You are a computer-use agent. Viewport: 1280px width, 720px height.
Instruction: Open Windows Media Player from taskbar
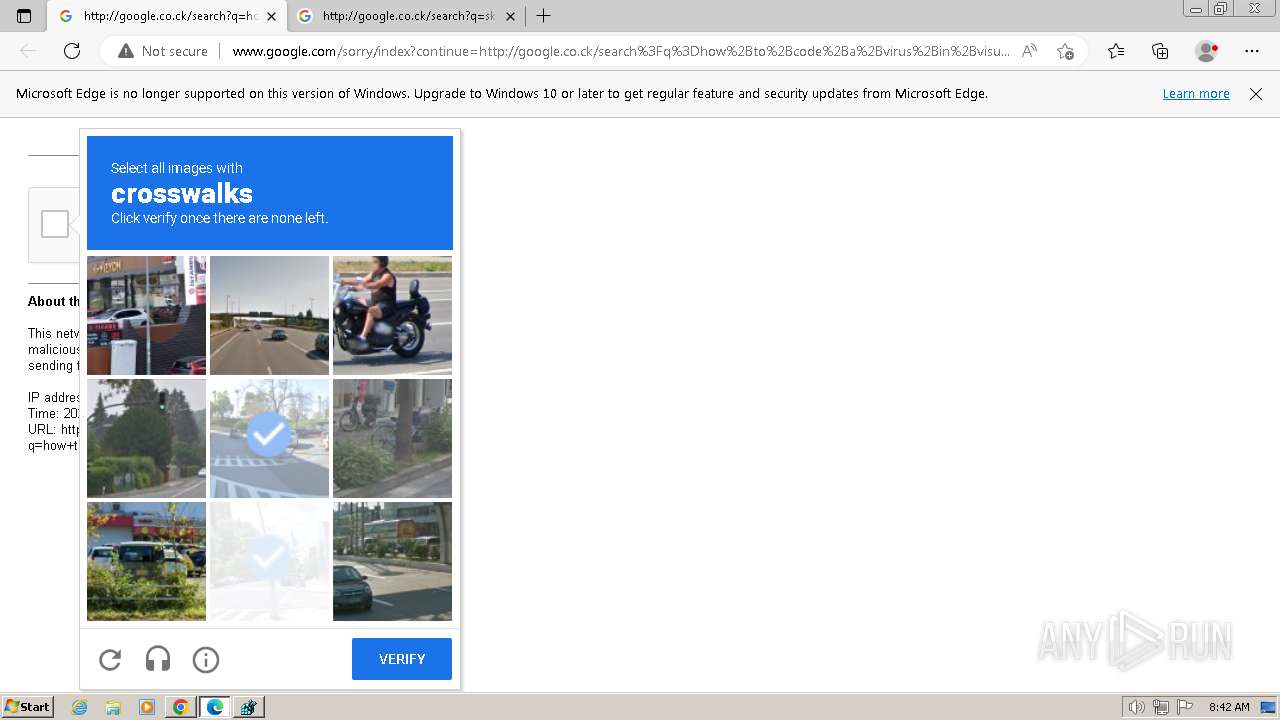click(147, 707)
